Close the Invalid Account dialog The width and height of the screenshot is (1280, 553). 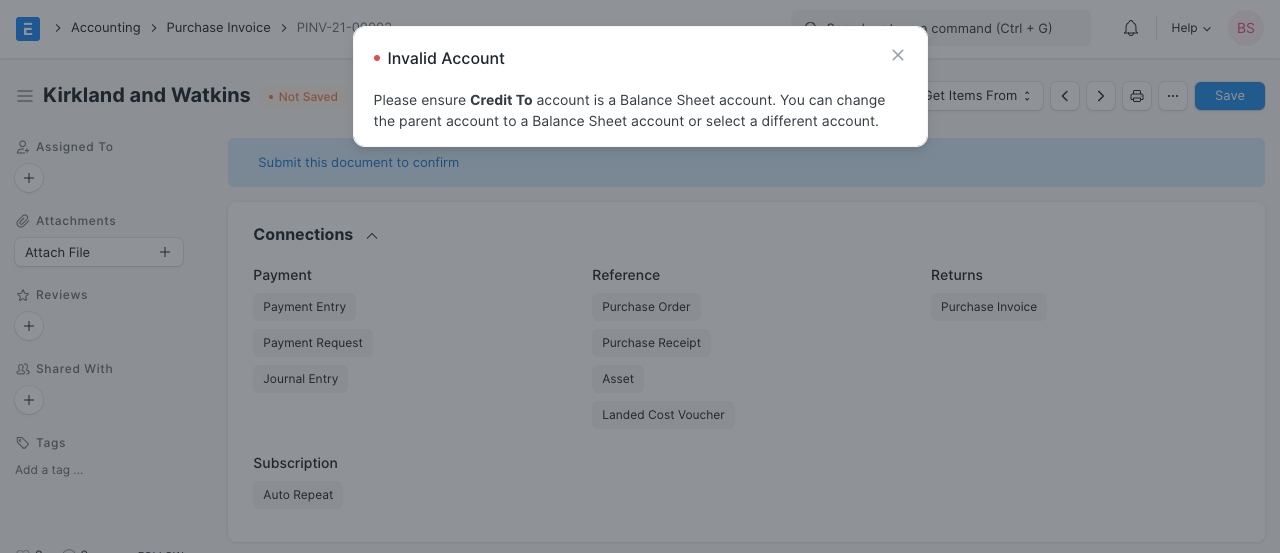point(898,56)
